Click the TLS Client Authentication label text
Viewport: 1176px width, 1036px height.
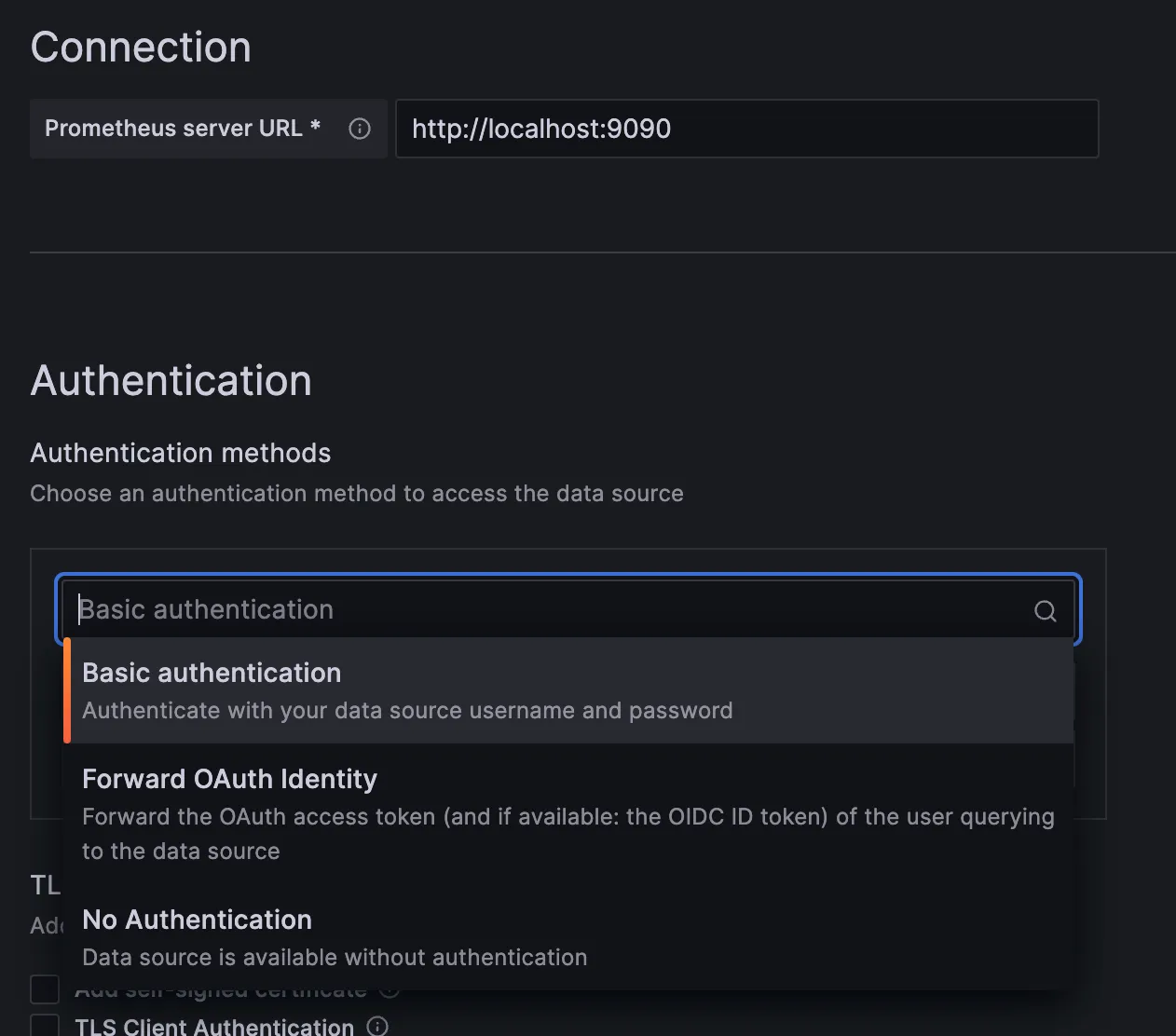(x=214, y=1026)
